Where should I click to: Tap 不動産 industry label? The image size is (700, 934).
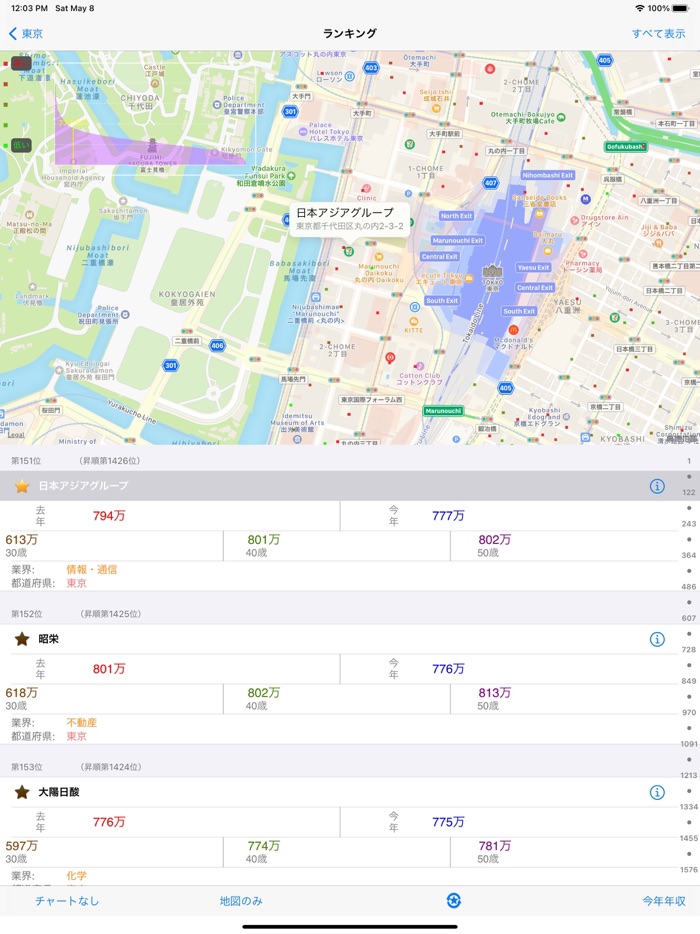tap(82, 723)
